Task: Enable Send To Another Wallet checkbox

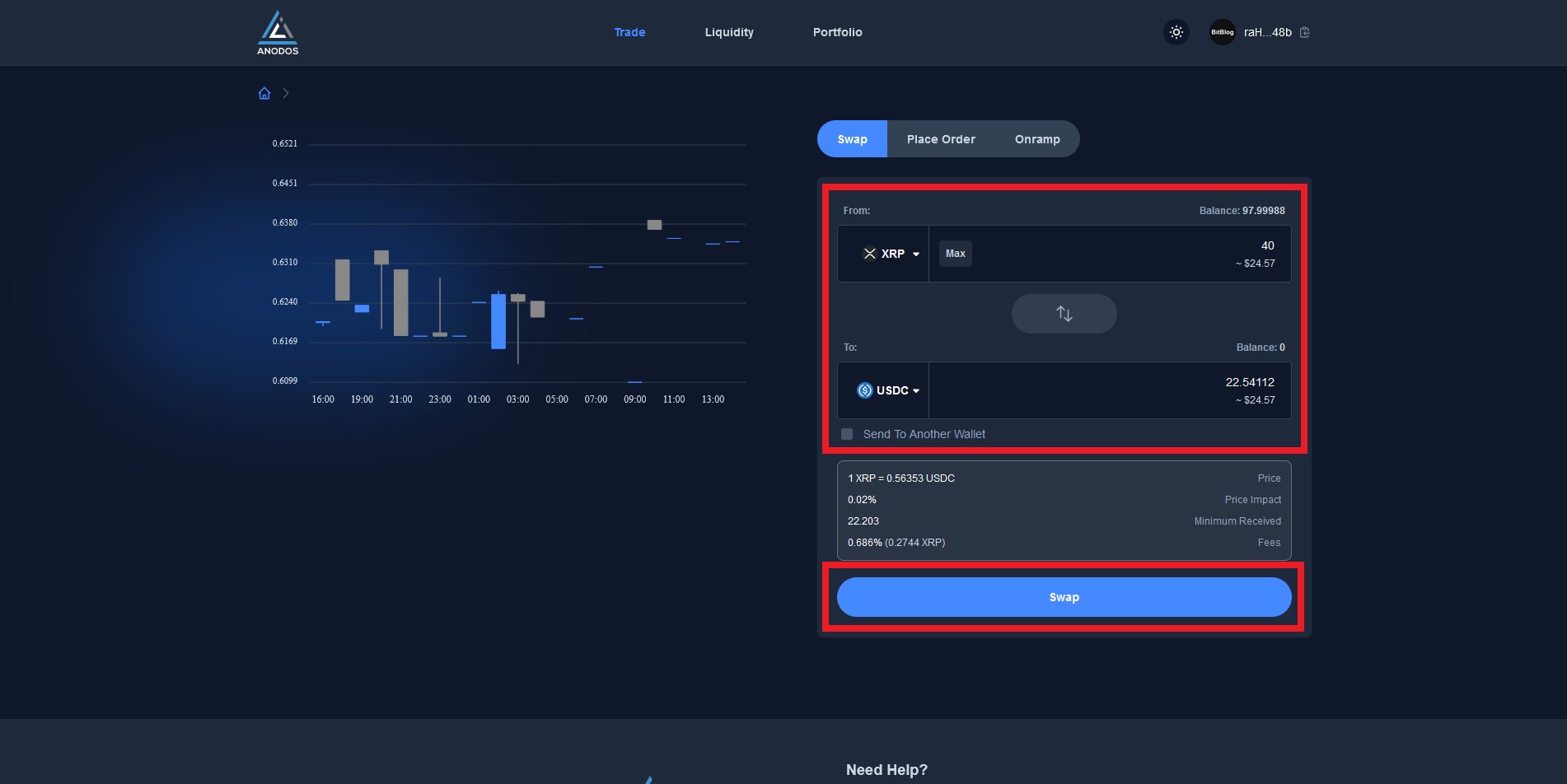Action: point(847,434)
